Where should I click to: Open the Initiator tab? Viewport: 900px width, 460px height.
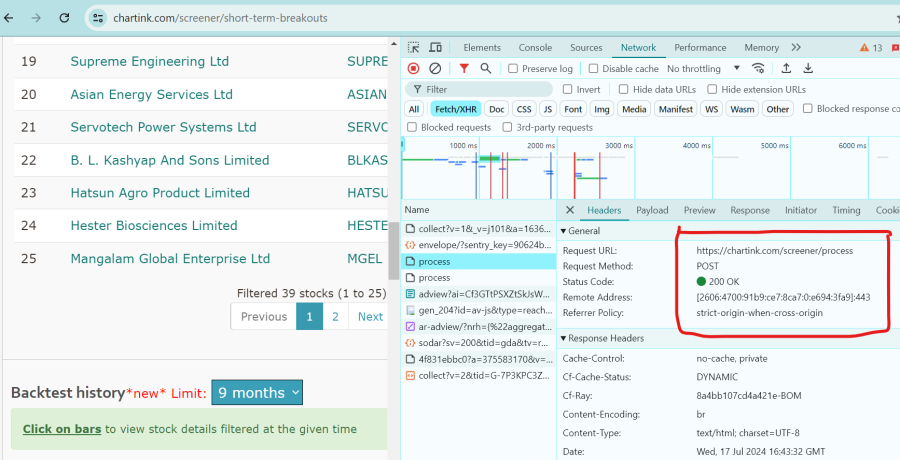click(x=801, y=210)
